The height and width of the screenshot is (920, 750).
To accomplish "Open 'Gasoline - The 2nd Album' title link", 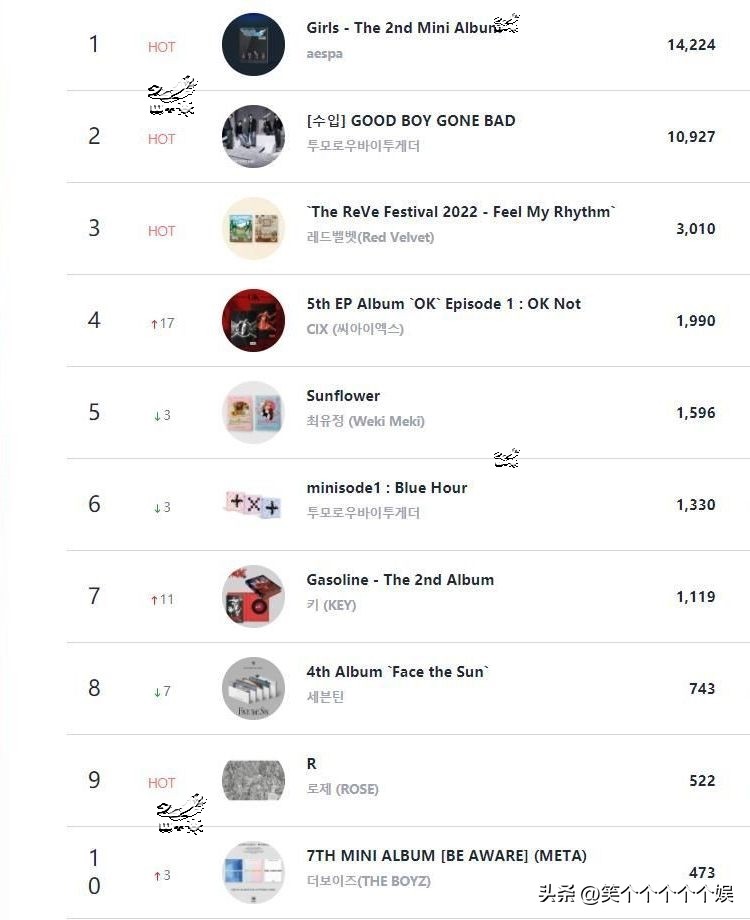I will click(400, 580).
